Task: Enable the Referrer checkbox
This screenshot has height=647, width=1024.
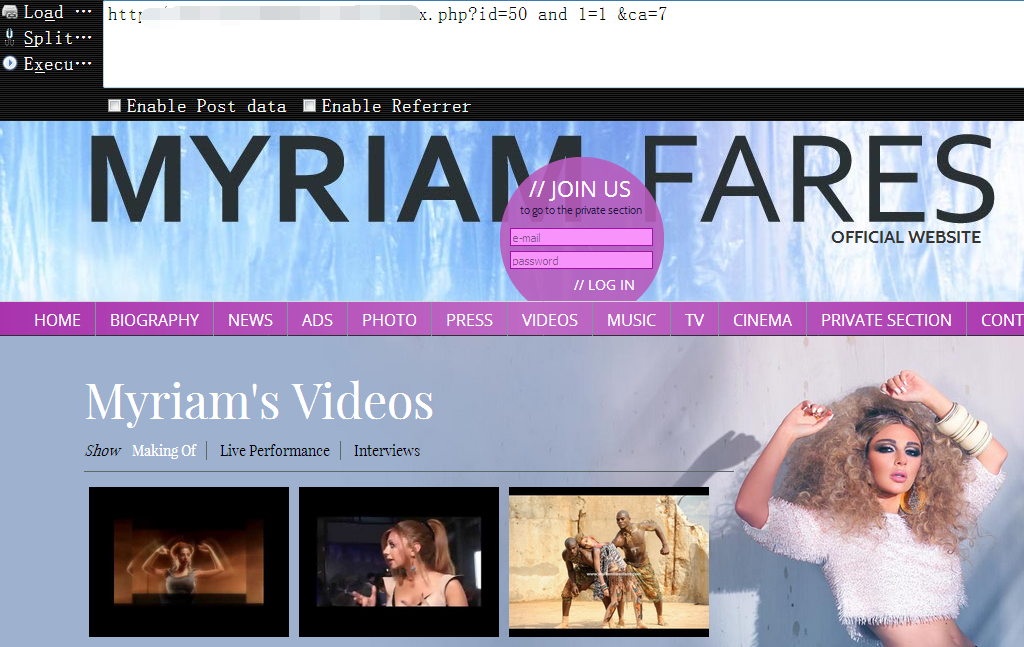Action: point(310,106)
